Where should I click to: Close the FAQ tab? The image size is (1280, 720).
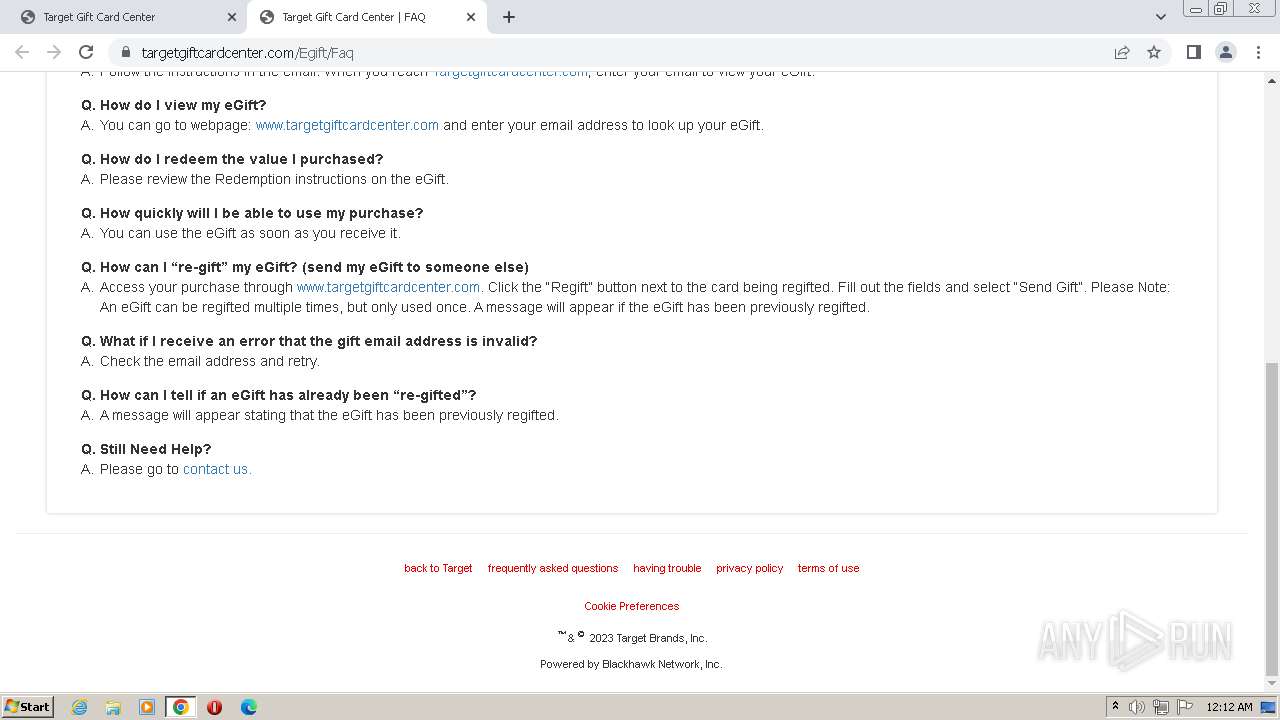(471, 17)
